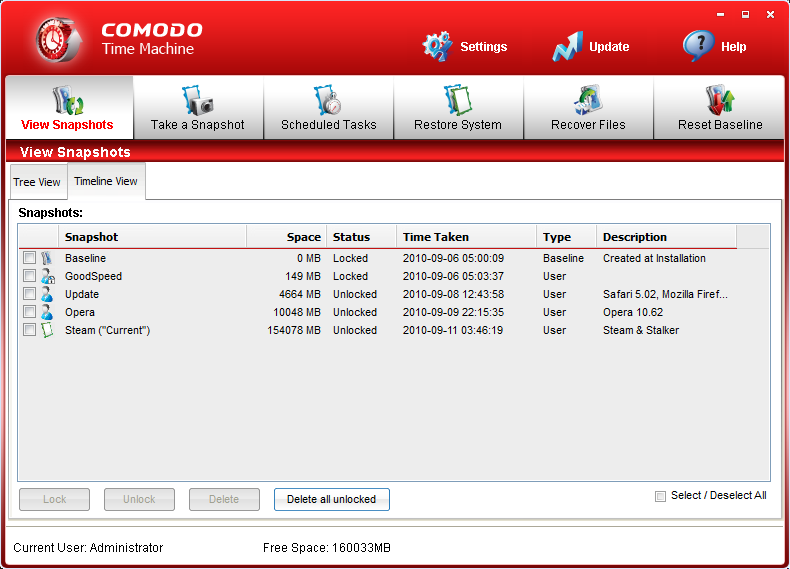790x569 pixels.
Task: Minimize the Comodo Time Machine window
Action: tap(720, 15)
